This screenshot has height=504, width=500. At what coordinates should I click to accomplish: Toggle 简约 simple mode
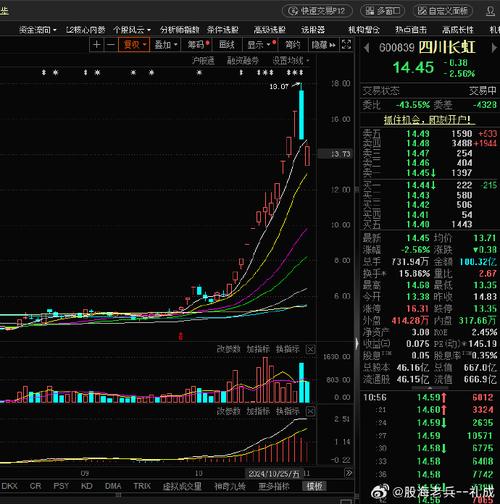(x=292, y=45)
